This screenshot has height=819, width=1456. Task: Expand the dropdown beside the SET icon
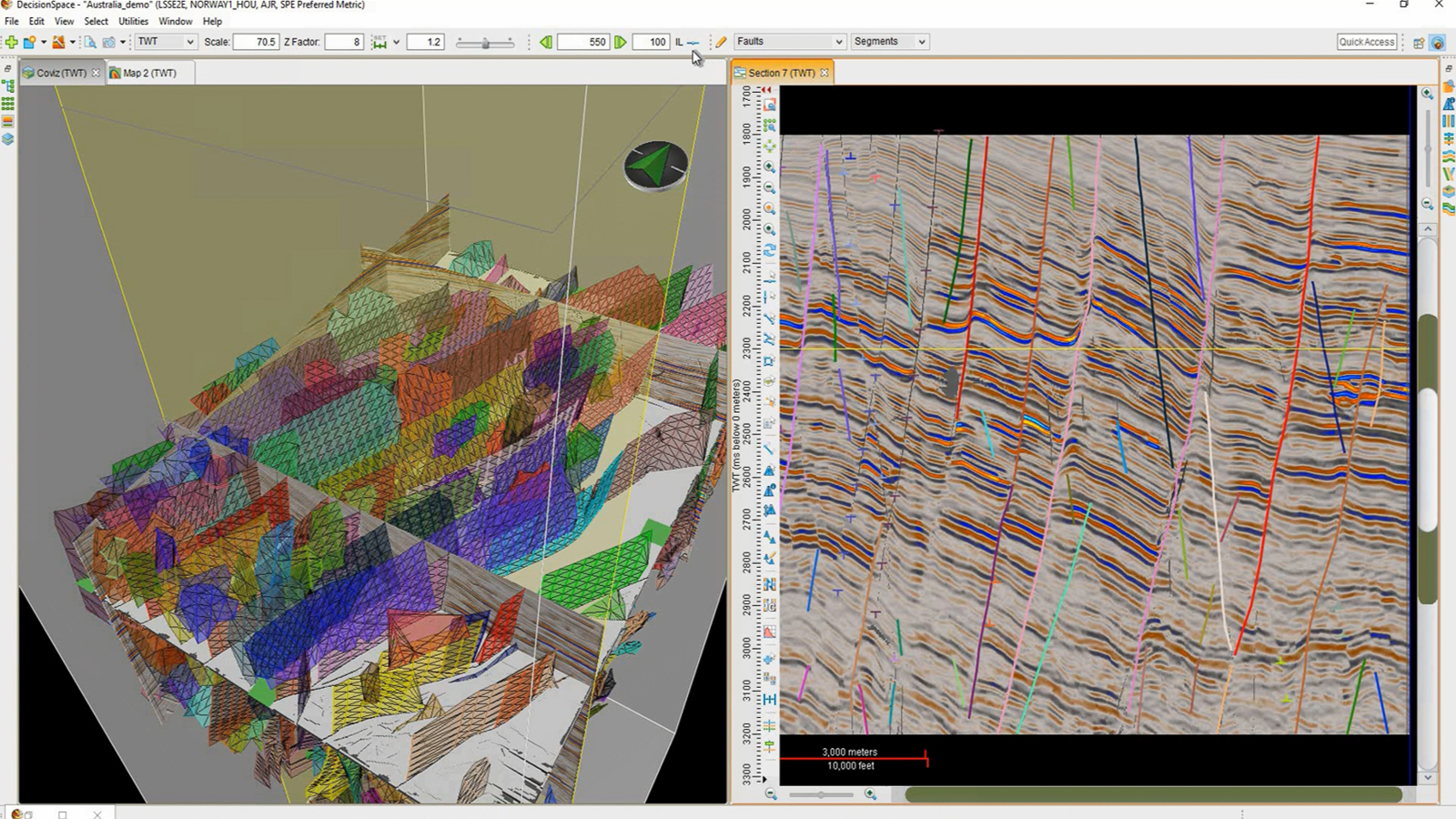396,42
